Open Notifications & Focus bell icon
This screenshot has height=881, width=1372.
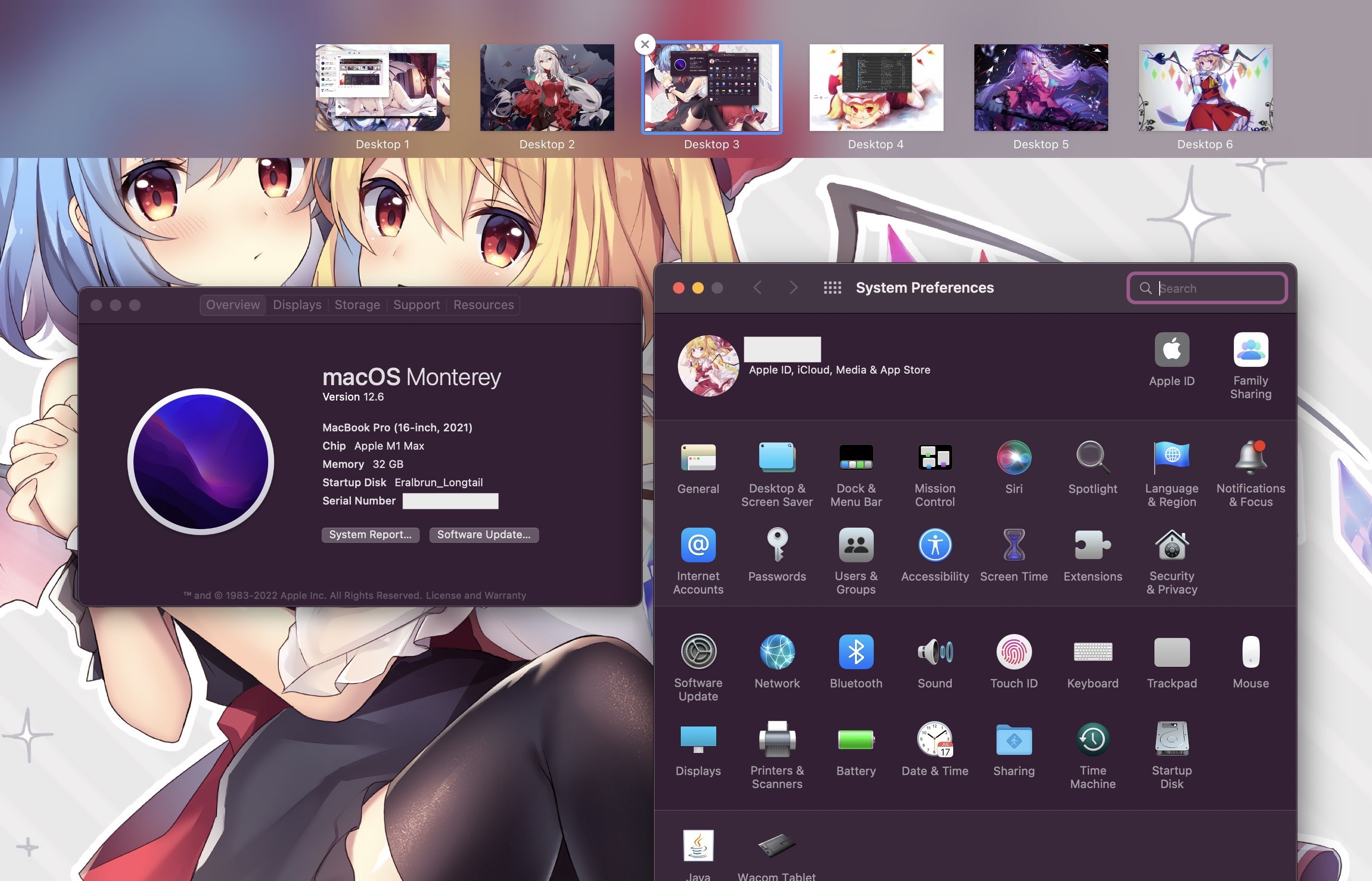click(1250, 457)
